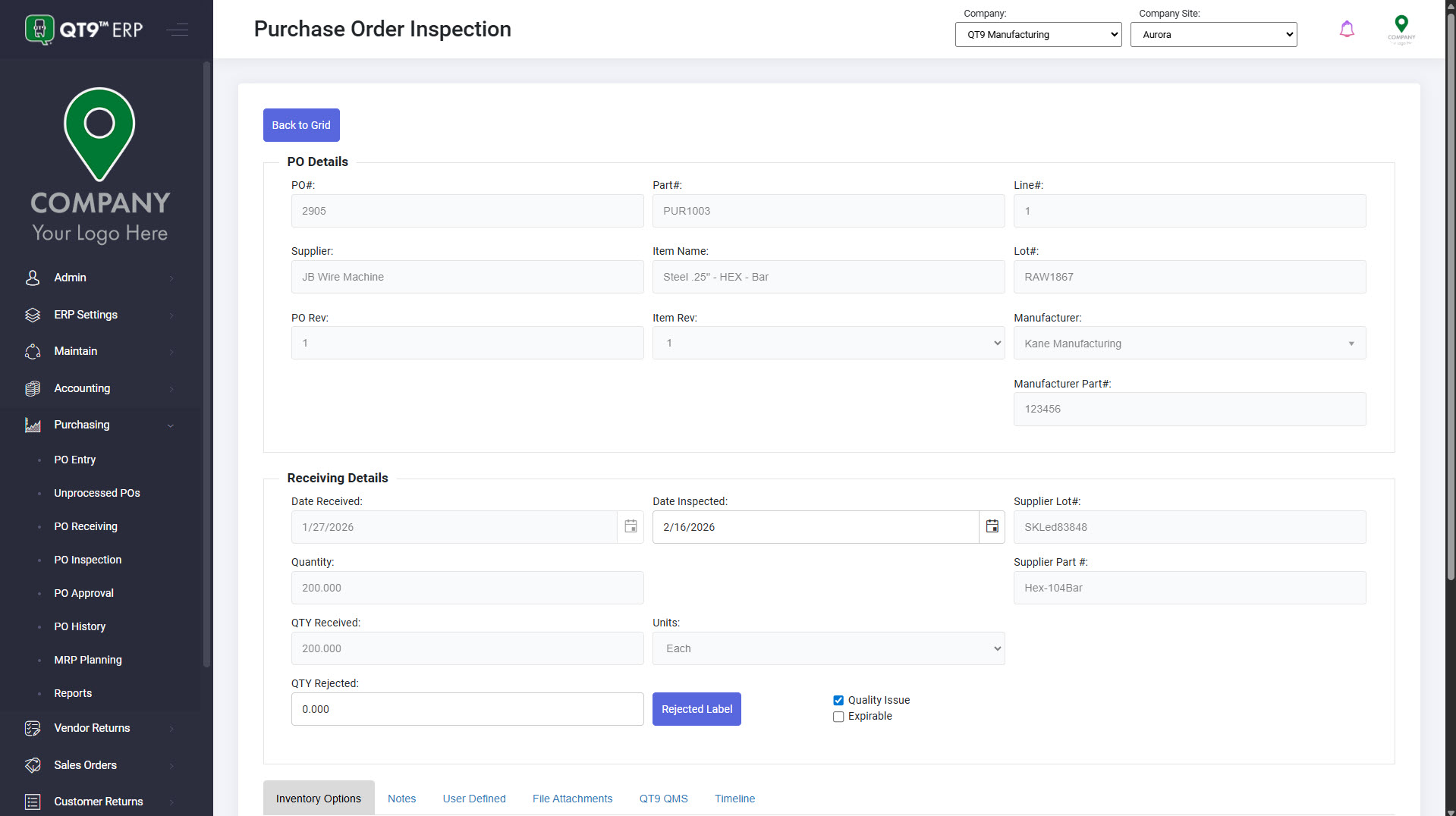Click the Accounting coins icon
The width and height of the screenshot is (1456, 816).
tap(33, 388)
